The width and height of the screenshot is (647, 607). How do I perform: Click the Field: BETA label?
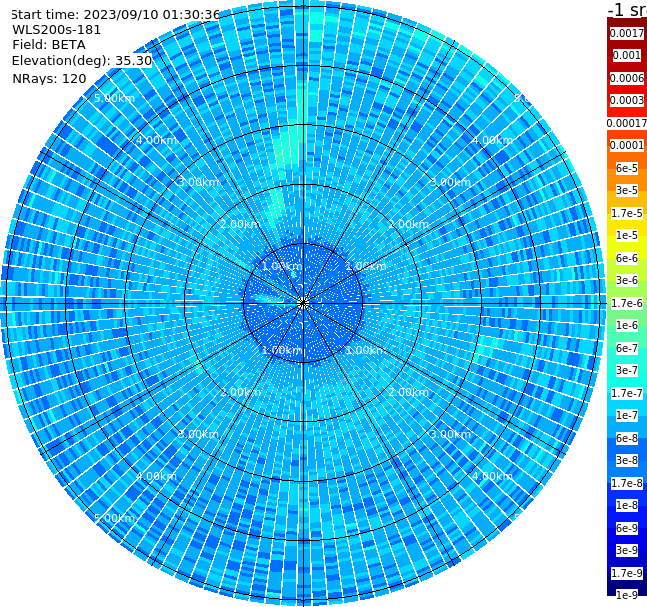coord(49,45)
